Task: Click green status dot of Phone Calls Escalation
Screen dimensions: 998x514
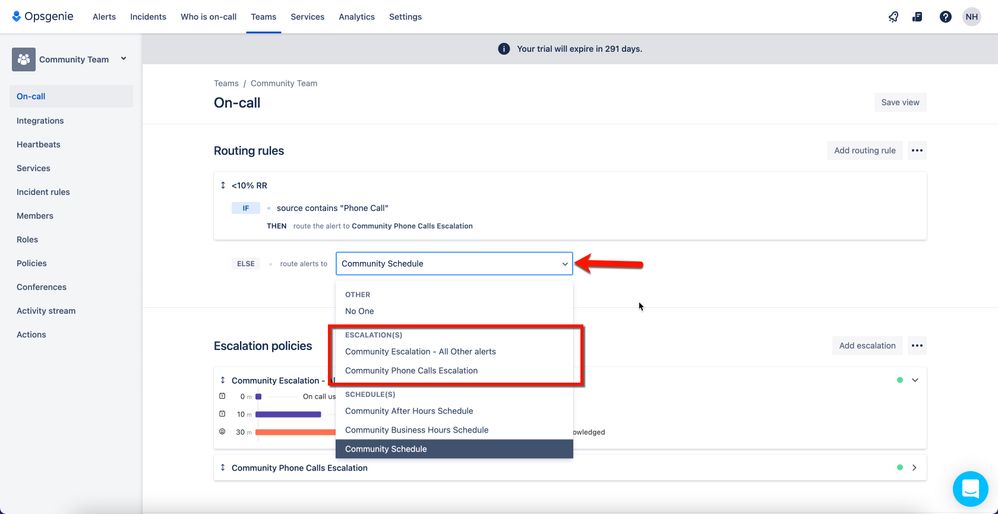Action: (899, 468)
